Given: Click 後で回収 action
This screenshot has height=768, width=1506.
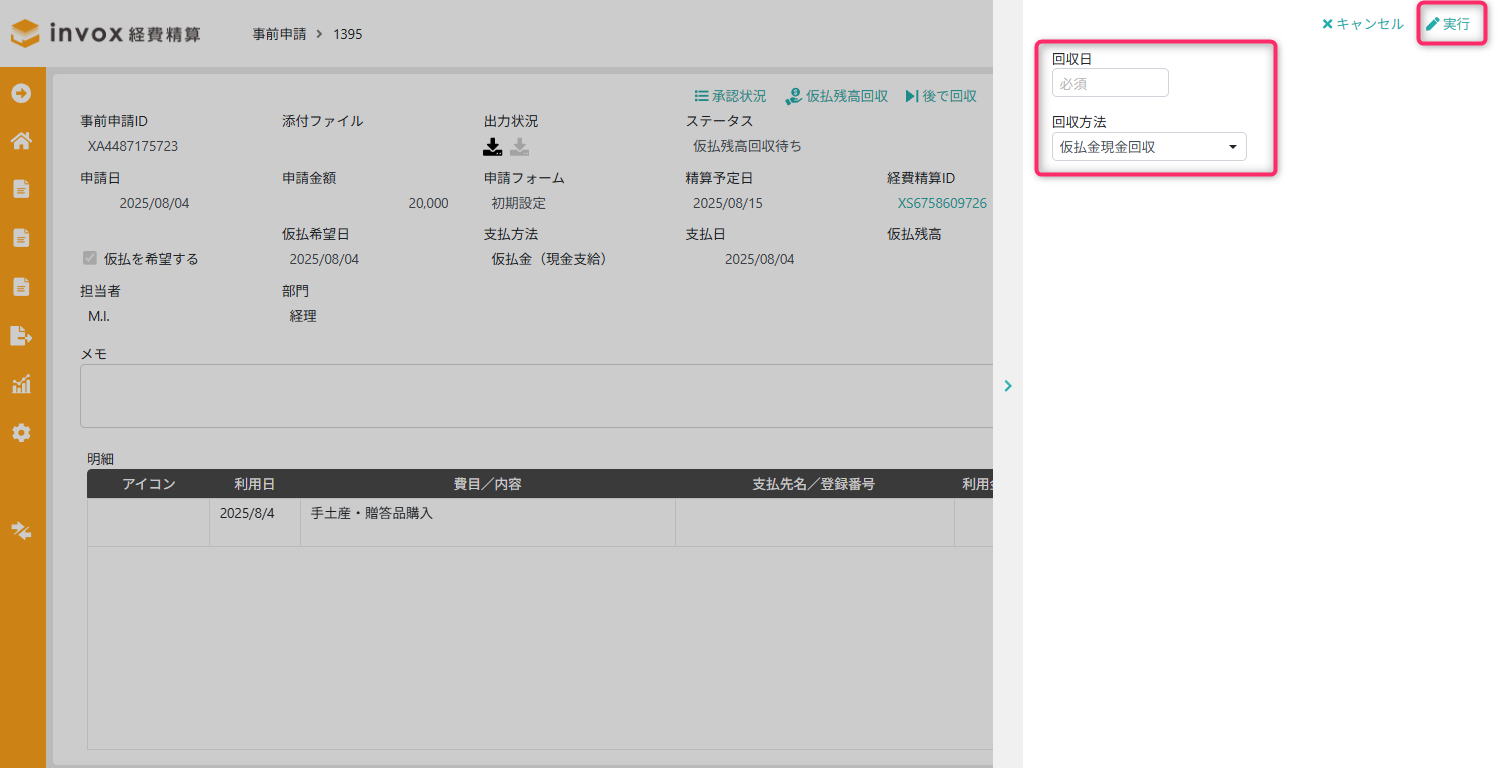Looking at the screenshot, I should coord(941,96).
